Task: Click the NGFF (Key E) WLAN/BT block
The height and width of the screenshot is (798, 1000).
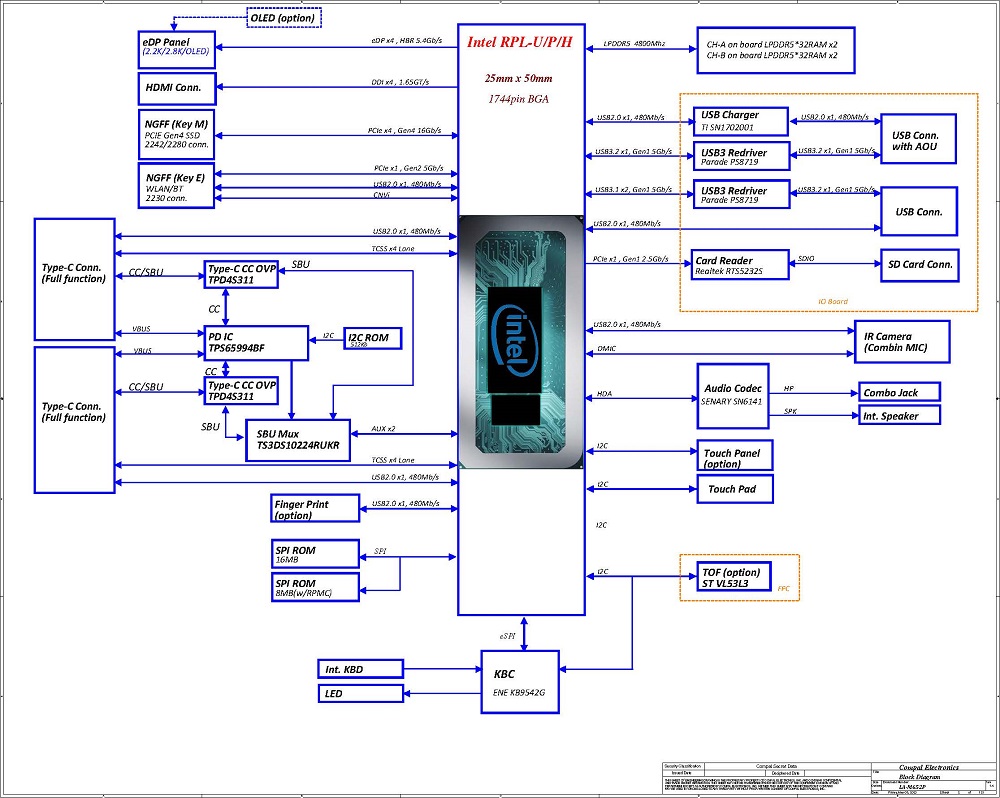Action: [x=175, y=185]
